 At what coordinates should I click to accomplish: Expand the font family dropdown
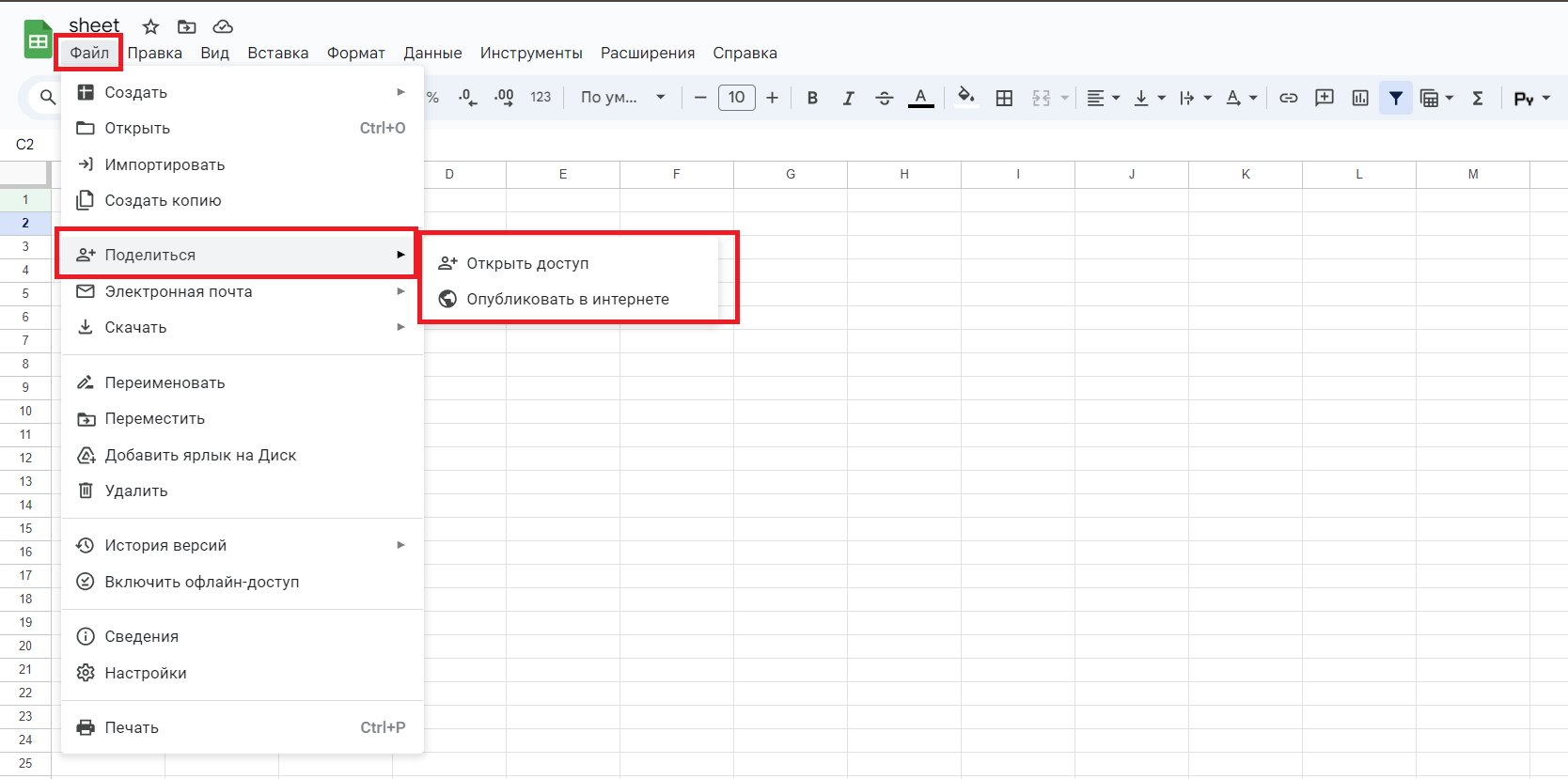click(622, 98)
